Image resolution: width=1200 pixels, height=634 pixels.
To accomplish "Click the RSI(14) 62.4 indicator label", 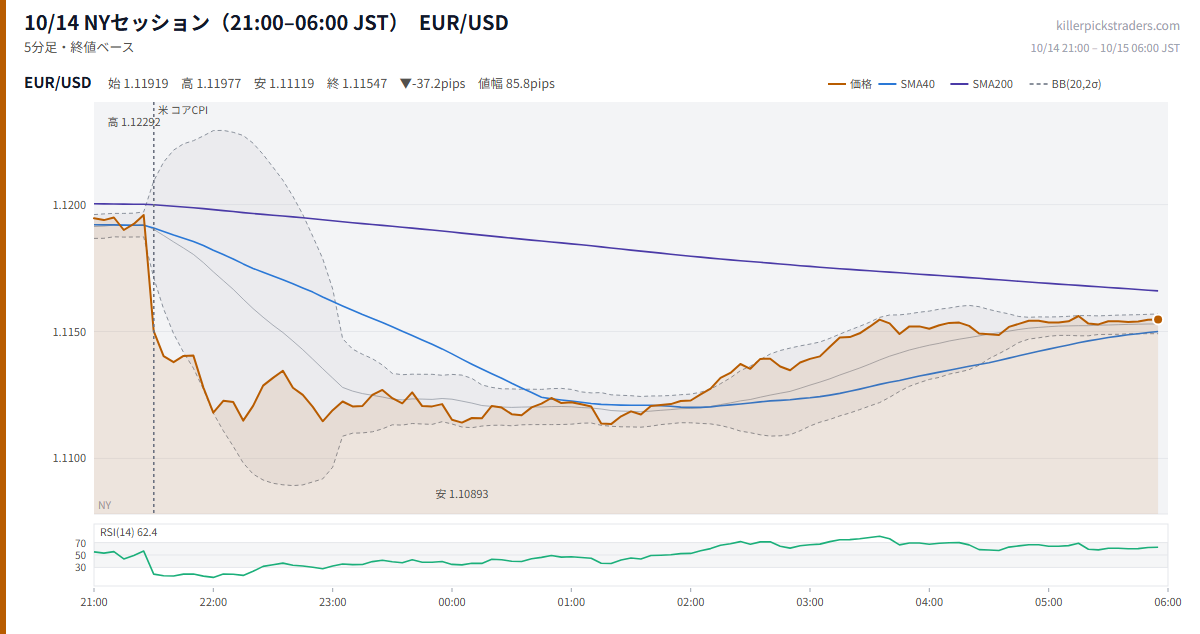I will pos(129,532).
